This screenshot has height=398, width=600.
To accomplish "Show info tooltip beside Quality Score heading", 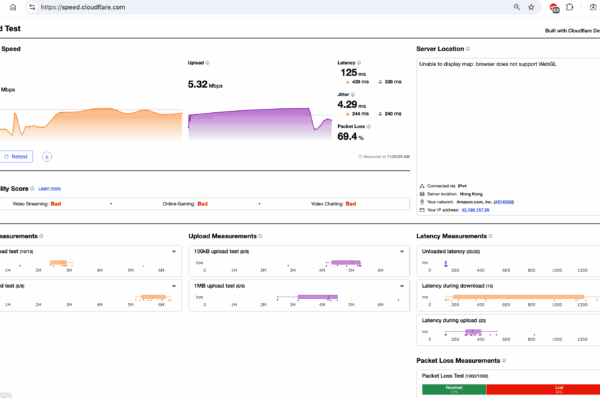I will (x=32, y=189).
